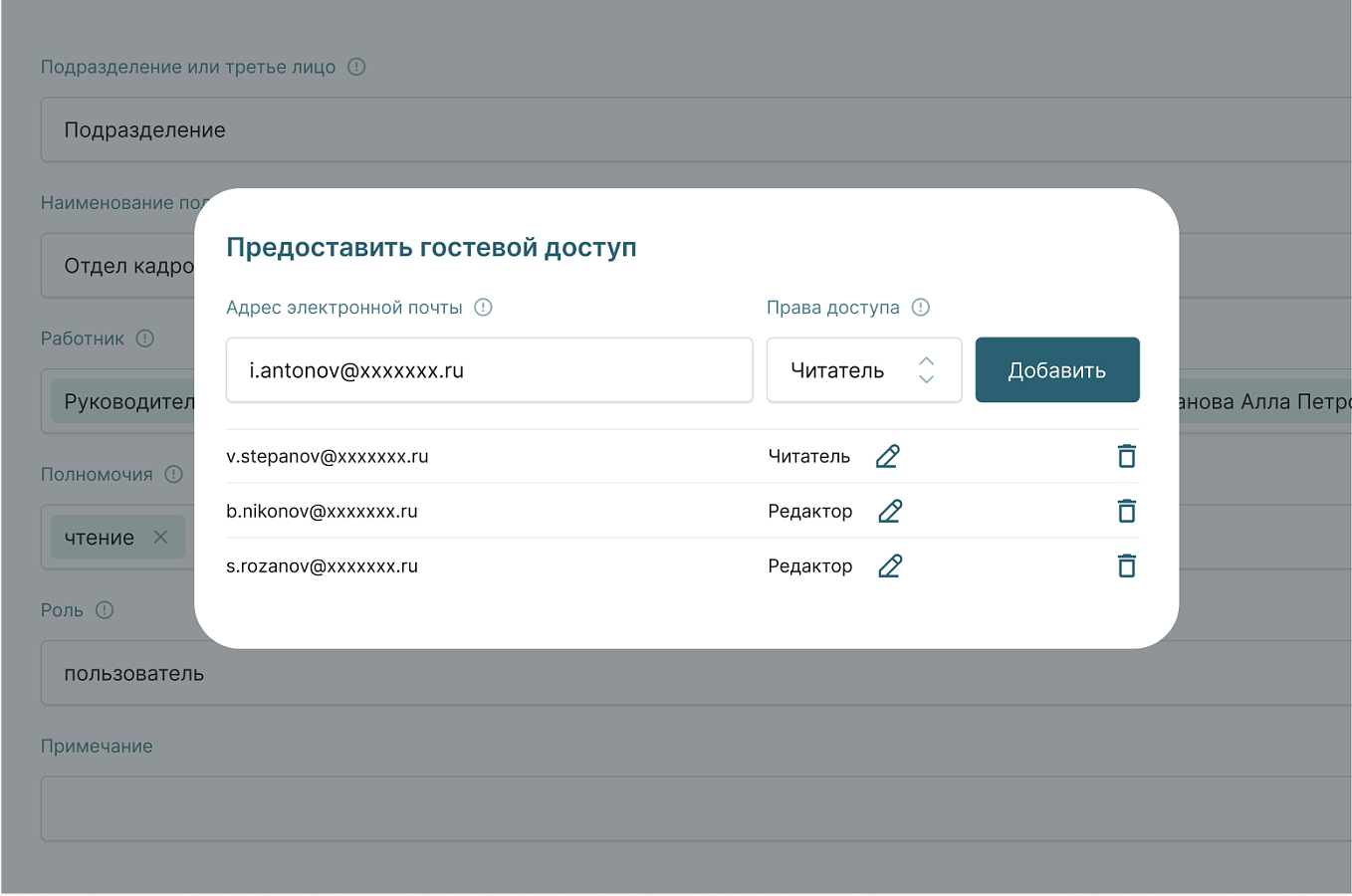Edit access rights for v.stepanov@xxxxxxx.ru
The width and height of the screenshot is (1352, 896).
click(x=887, y=456)
